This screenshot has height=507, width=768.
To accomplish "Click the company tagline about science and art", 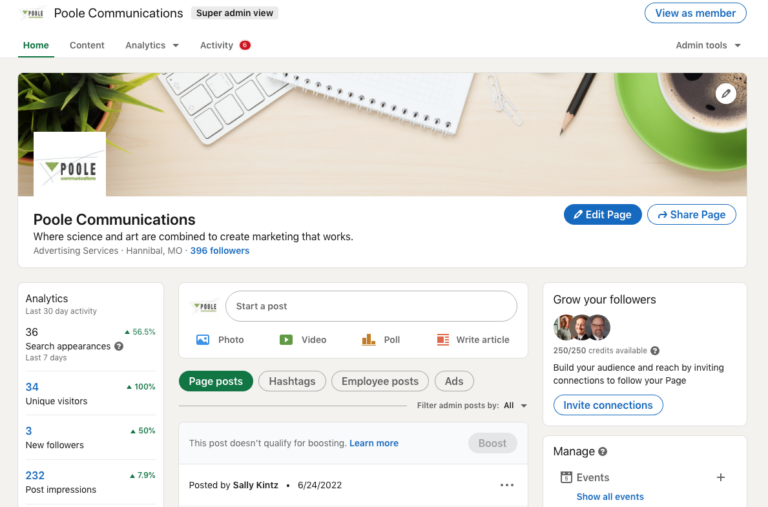I will pyautogui.click(x=193, y=237).
